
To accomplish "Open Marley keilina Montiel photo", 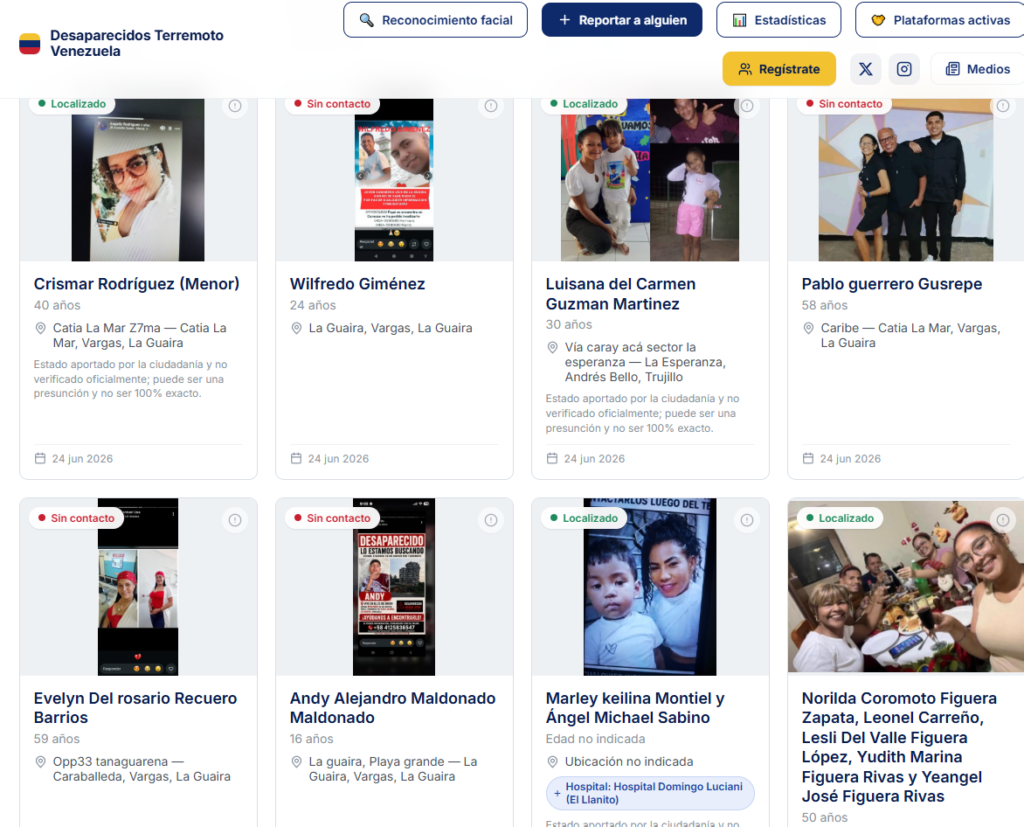I will (650, 587).
